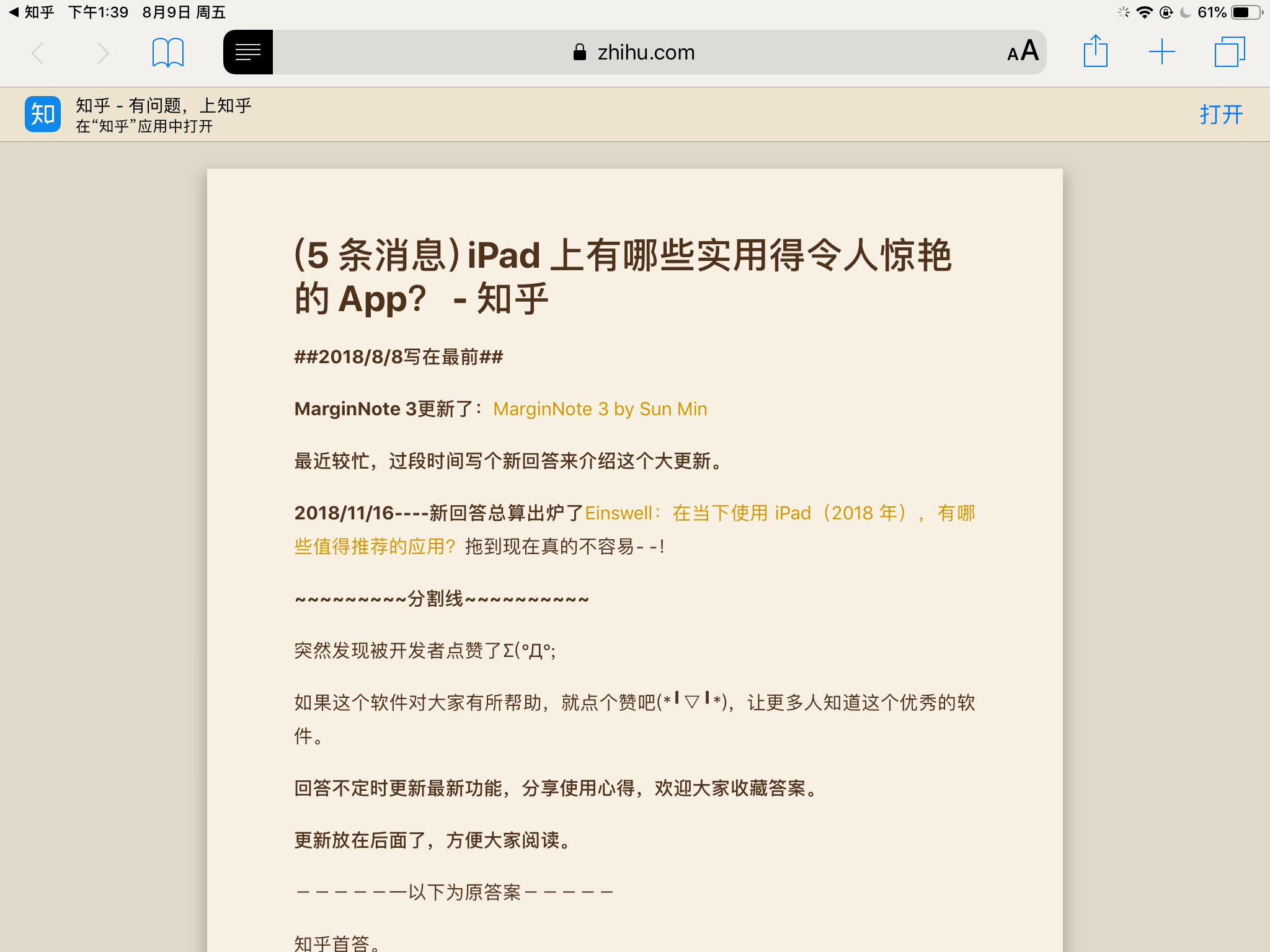Tap the time 下午1:39 in status bar
Viewport: 1270px width, 952px height.
98,12
